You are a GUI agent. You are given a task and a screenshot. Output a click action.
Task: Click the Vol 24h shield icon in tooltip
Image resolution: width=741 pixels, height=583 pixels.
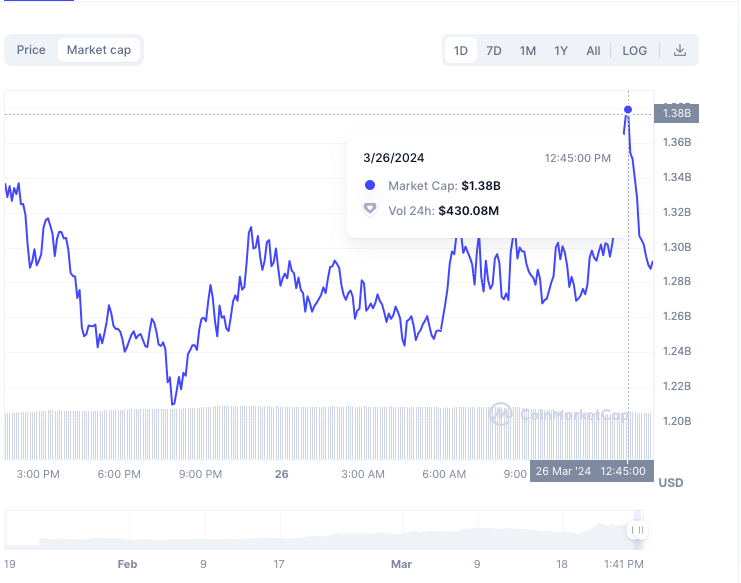coord(370,209)
